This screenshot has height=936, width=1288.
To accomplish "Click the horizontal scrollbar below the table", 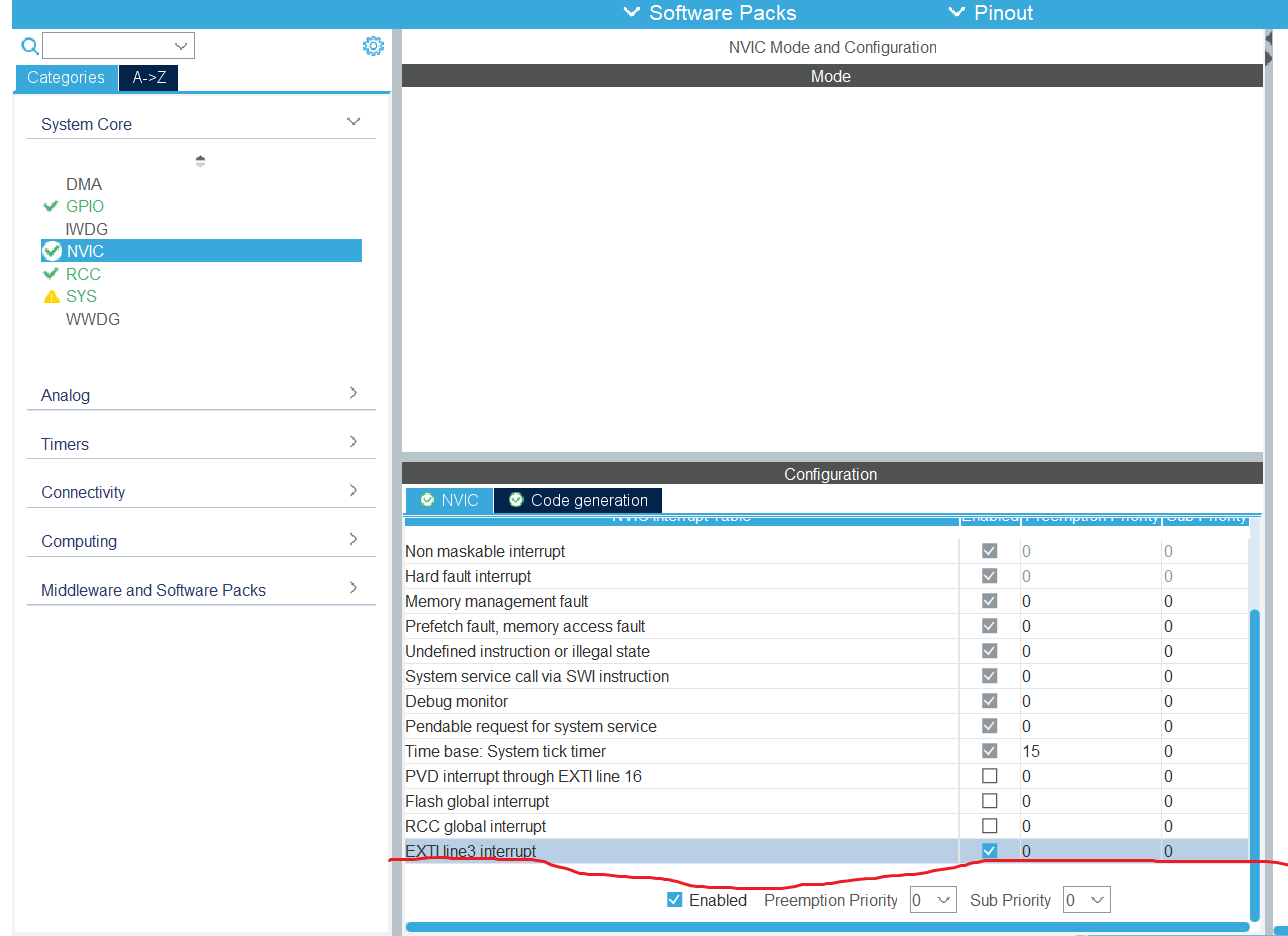I will 827,927.
